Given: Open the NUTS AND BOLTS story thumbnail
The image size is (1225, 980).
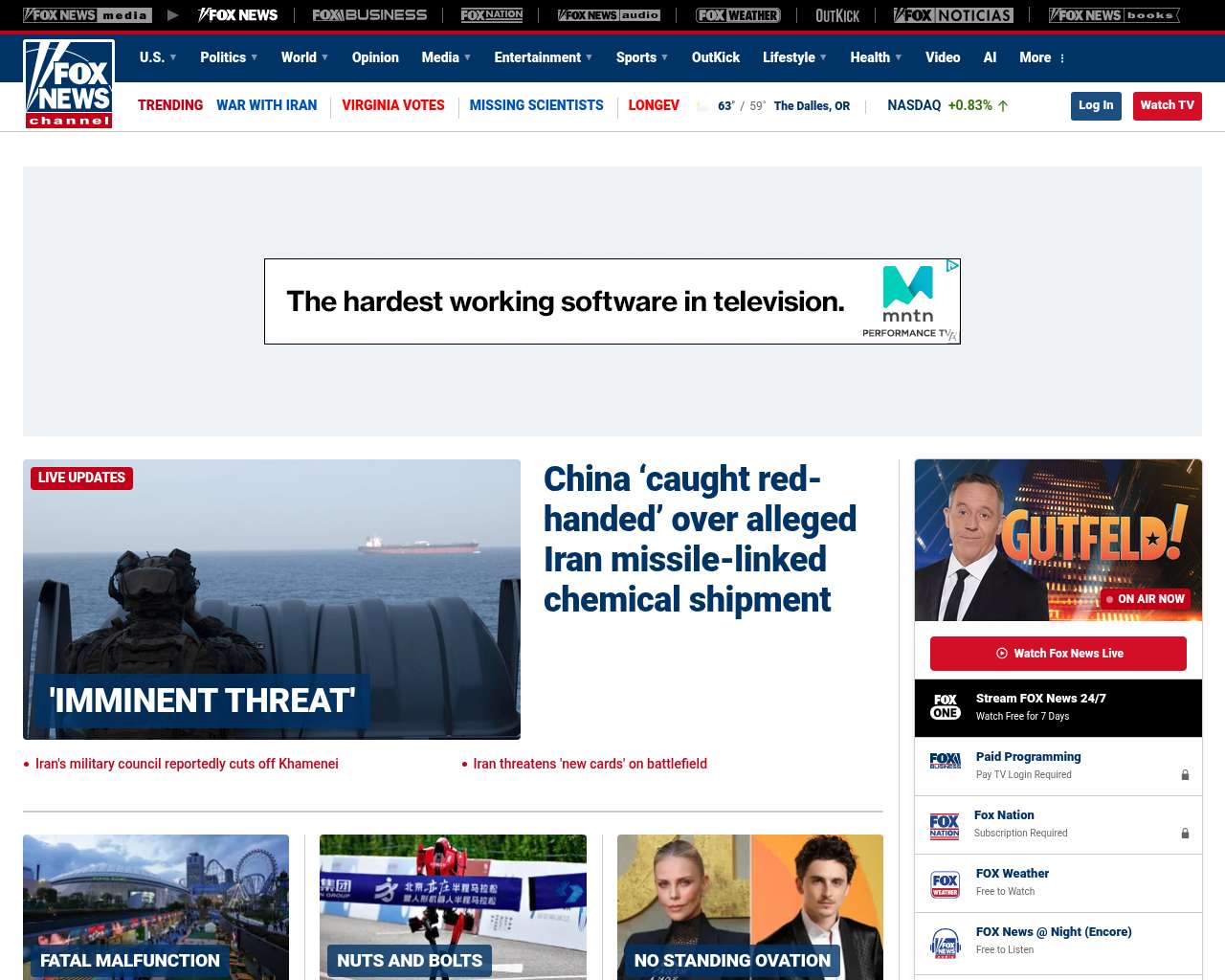Looking at the screenshot, I should (x=453, y=907).
